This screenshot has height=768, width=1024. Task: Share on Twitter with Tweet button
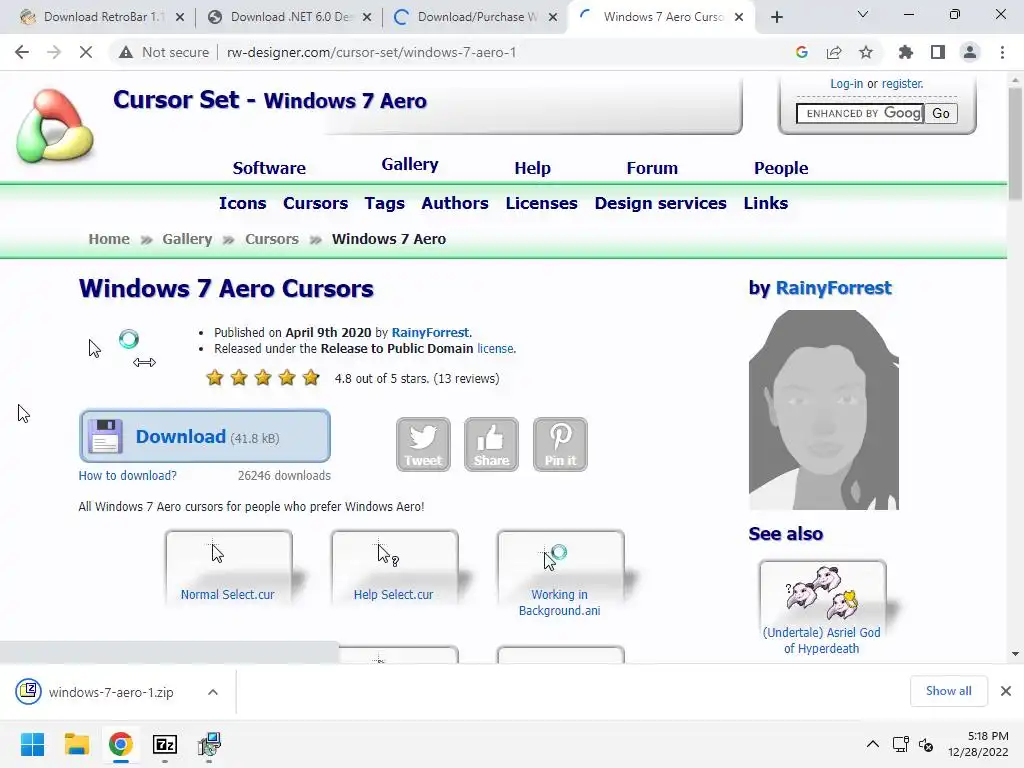423,444
